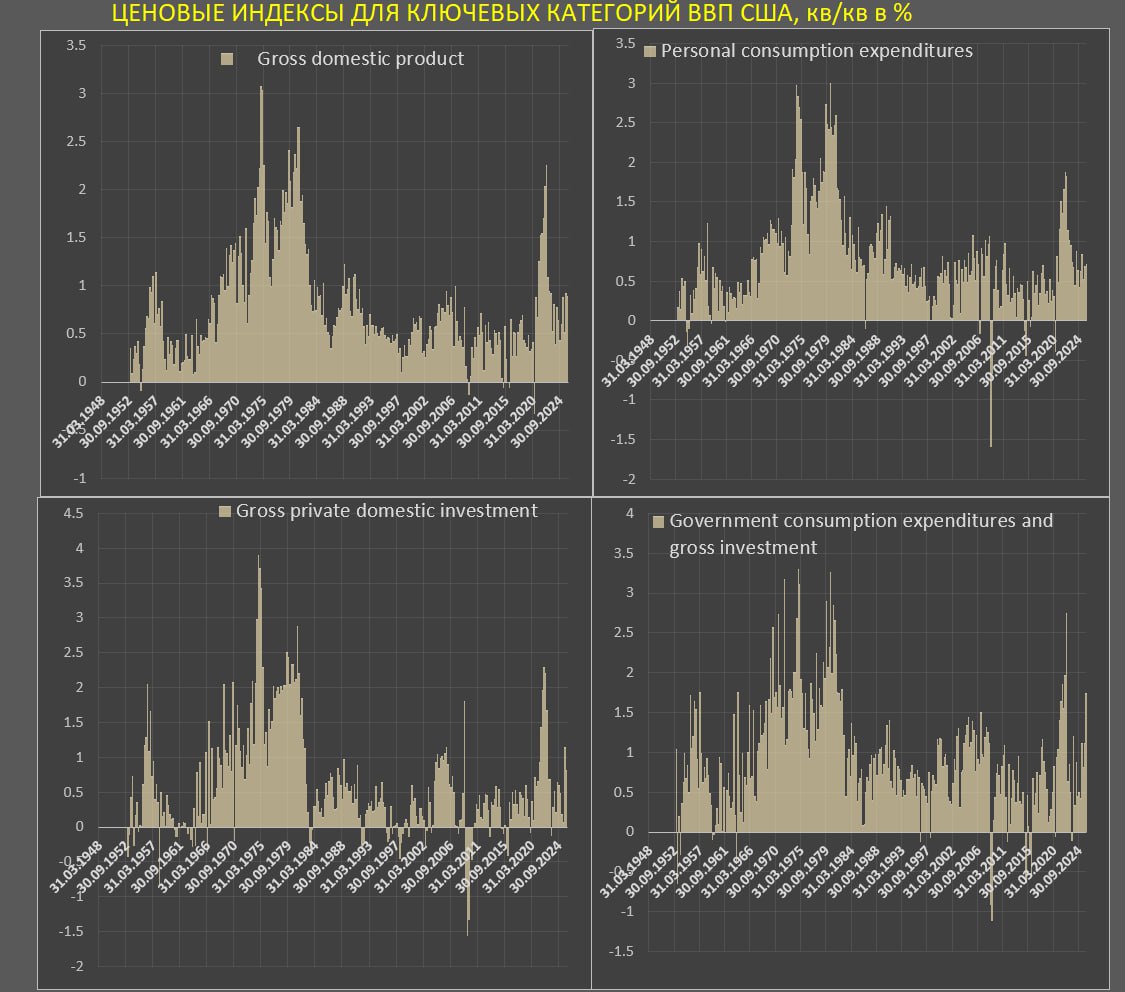Image resolution: width=1125 pixels, height=992 pixels.
Task: Click the "Gross domestic product" legend label
Action: coord(360,59)
